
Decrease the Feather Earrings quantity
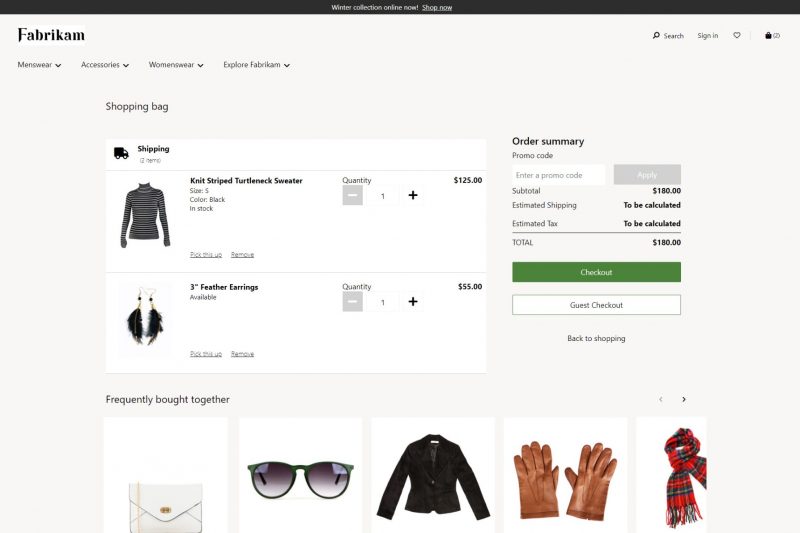click(353, 302)
